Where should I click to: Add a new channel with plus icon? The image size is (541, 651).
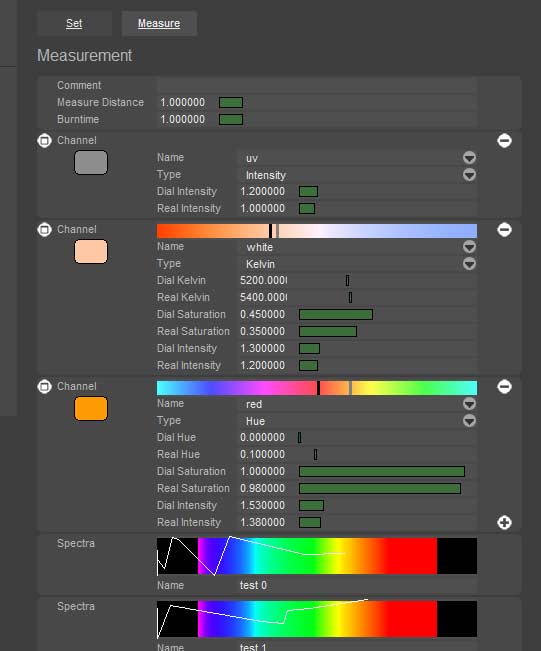[504, 522]
